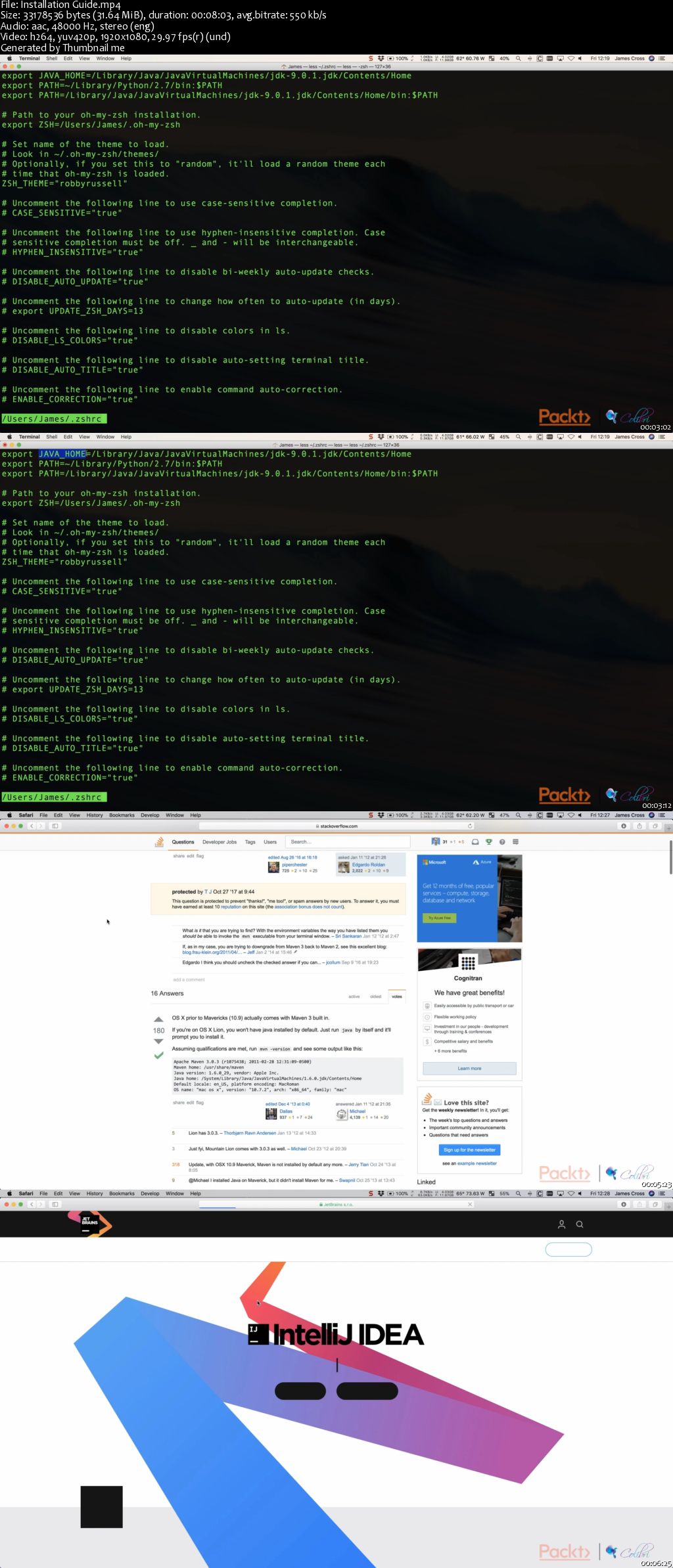Screen dimensions: 673x1568
Task: Click the Stack Overflow Search field
Action: pyautogui.click(x=348, y=841)
